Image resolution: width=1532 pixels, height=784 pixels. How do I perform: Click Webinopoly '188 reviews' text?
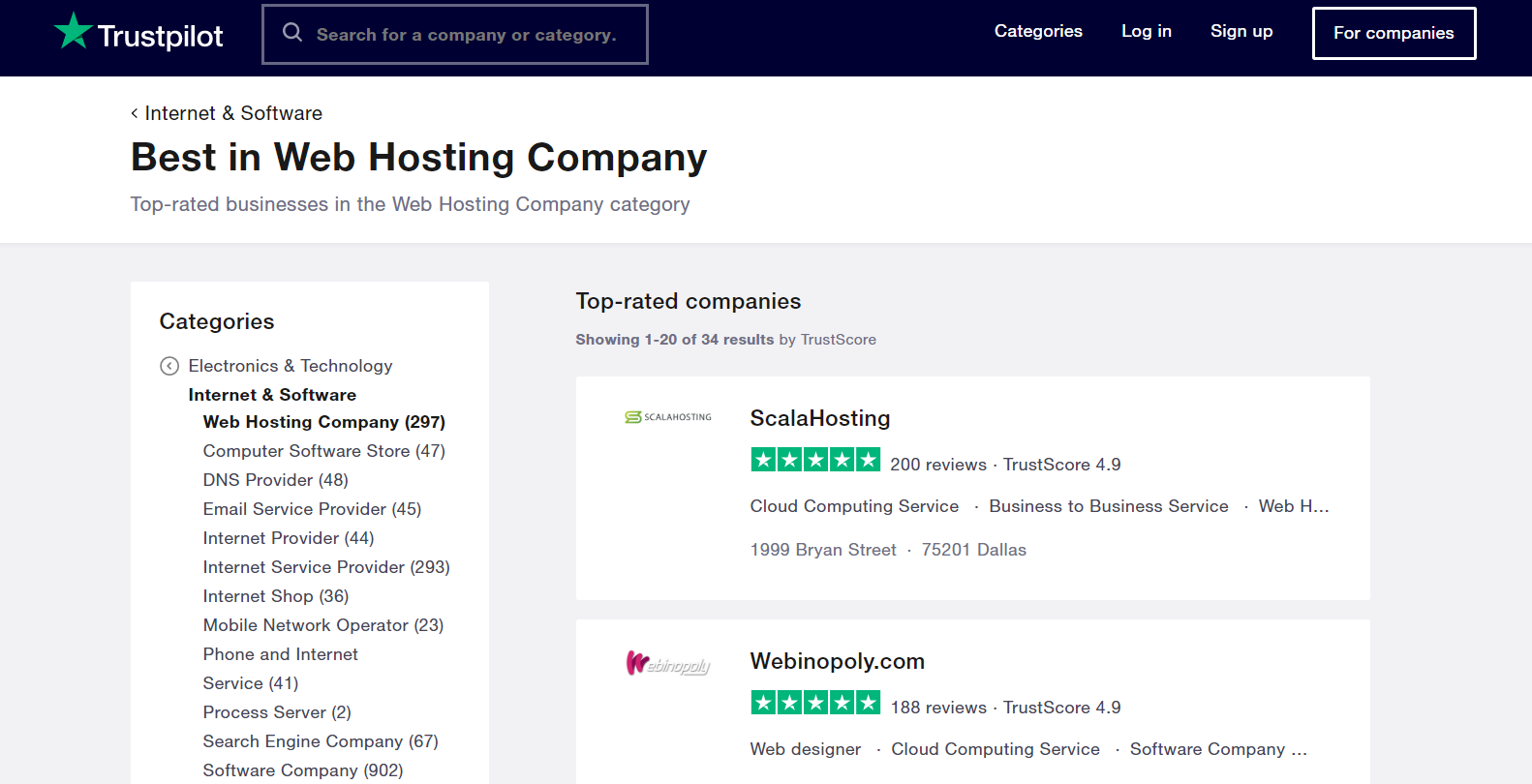[938, 708]
